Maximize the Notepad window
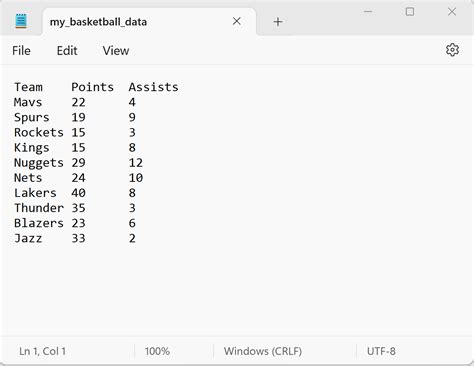 click(x=410, y=12)
